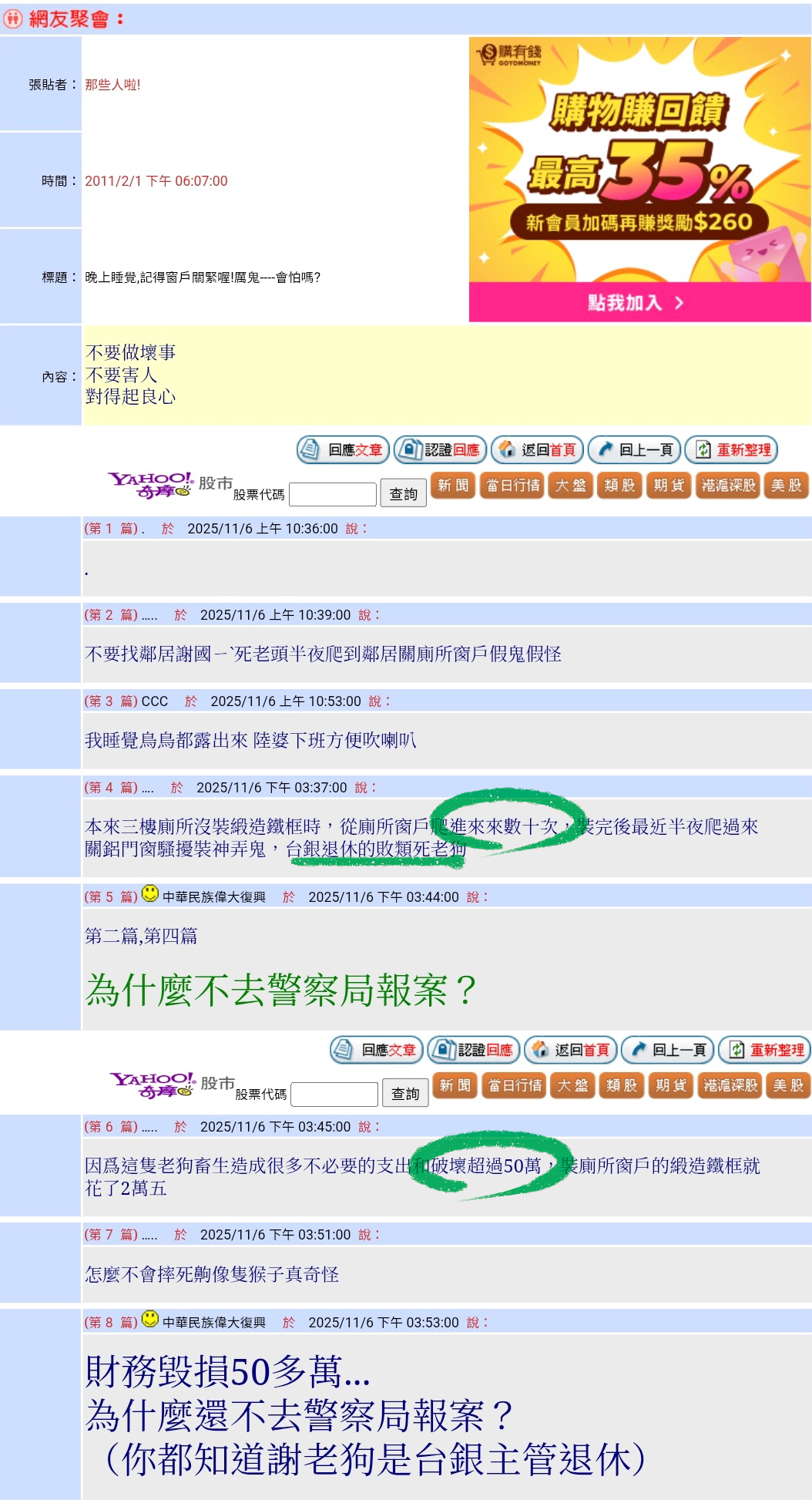The width and height of the screenshot is (812, 1500).
Task: Select the 當日行情 tab above reply 1
Action: point(512,486)
